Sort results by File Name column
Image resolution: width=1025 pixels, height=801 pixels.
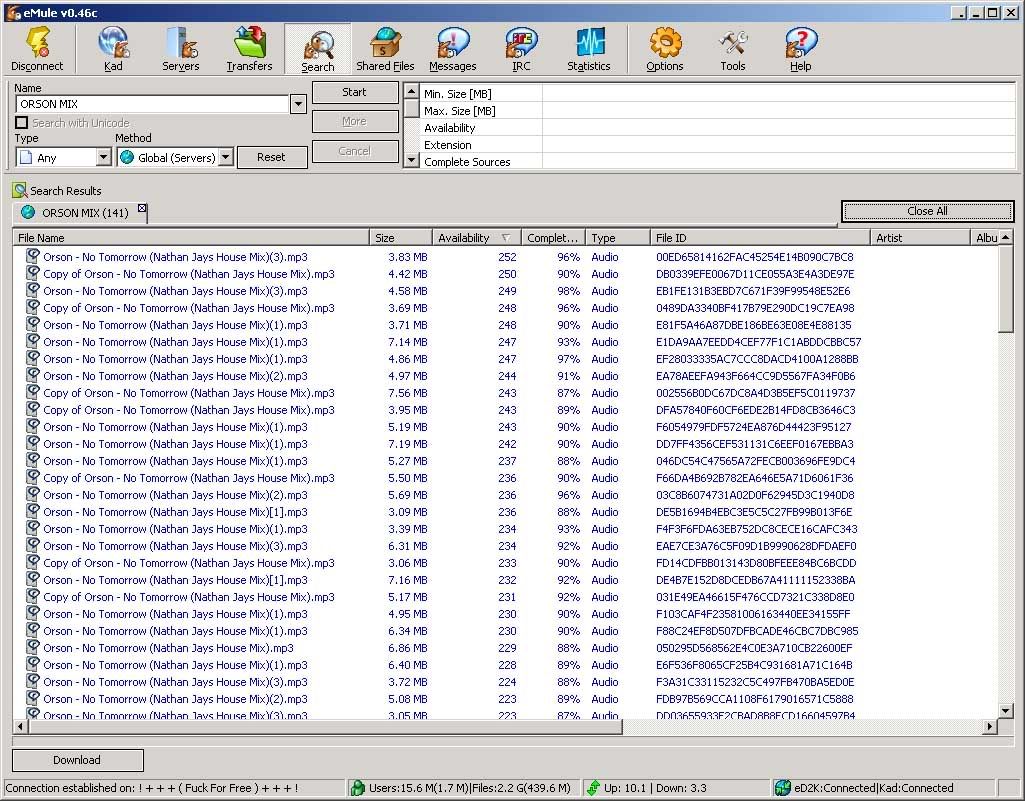(x=191, y=238)
